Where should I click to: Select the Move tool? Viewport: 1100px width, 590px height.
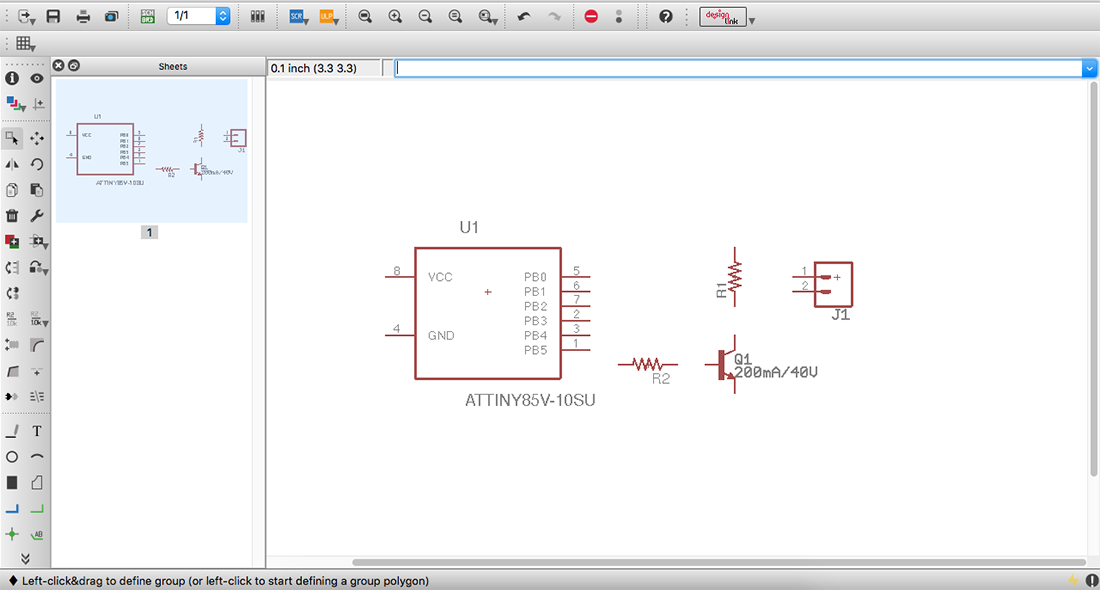pos(37,138)
